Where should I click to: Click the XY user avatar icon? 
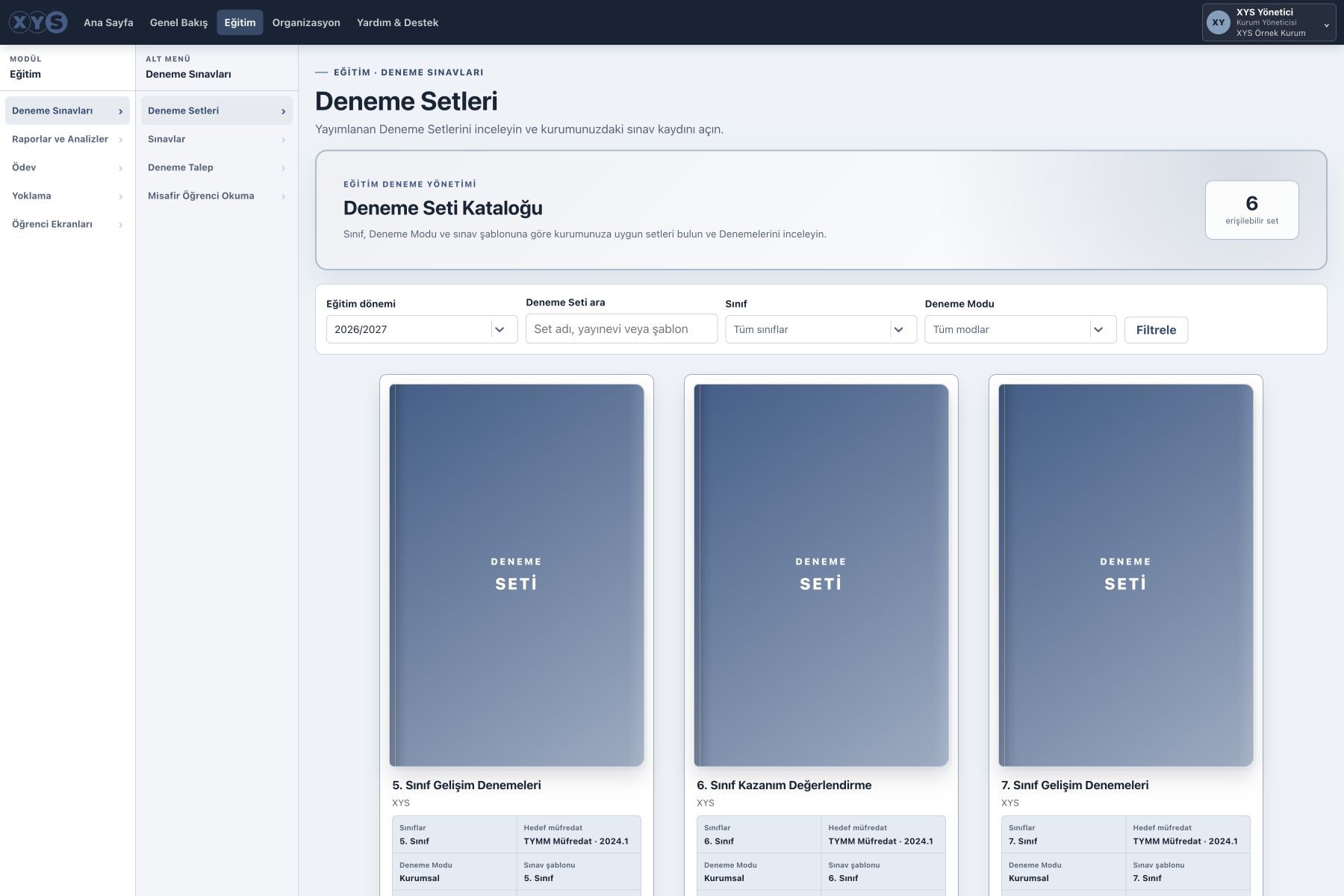[1219, 22]
